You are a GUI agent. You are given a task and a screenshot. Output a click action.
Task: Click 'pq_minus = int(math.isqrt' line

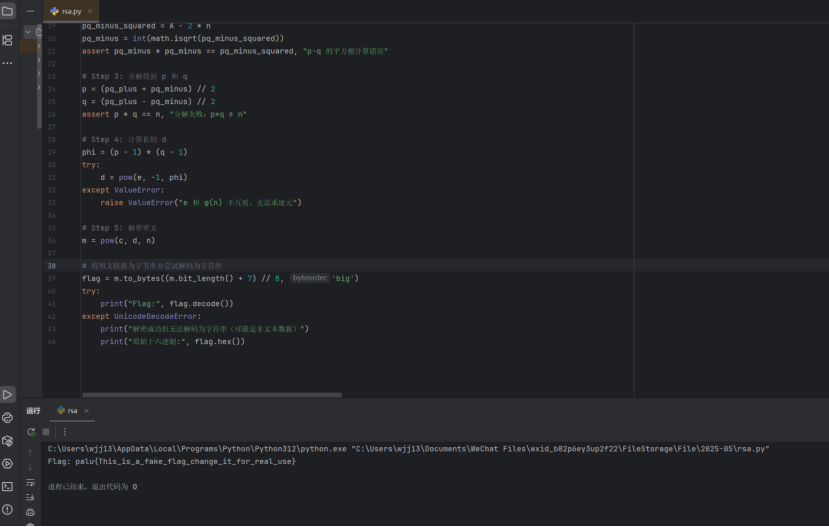183,39
